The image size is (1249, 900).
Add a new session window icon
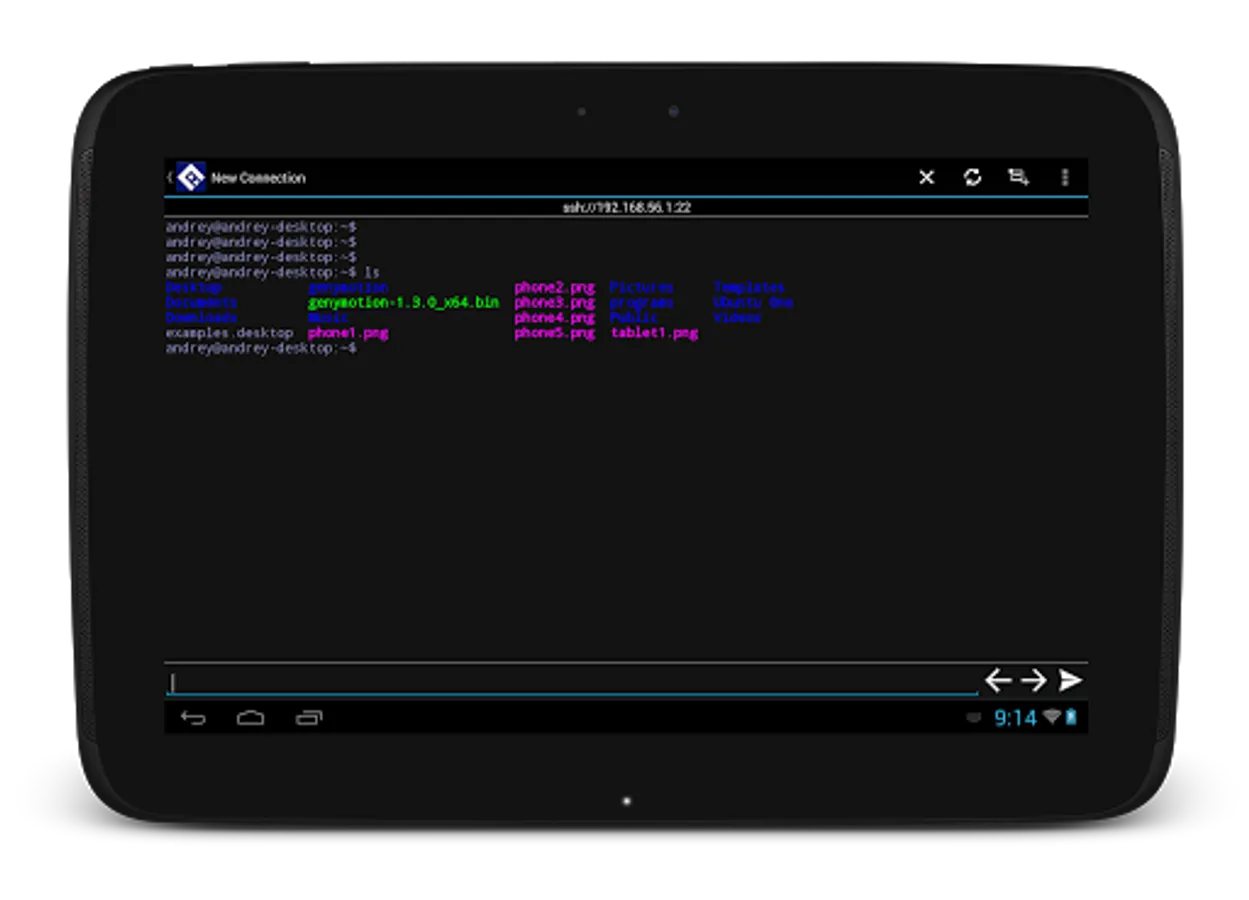1019,177
